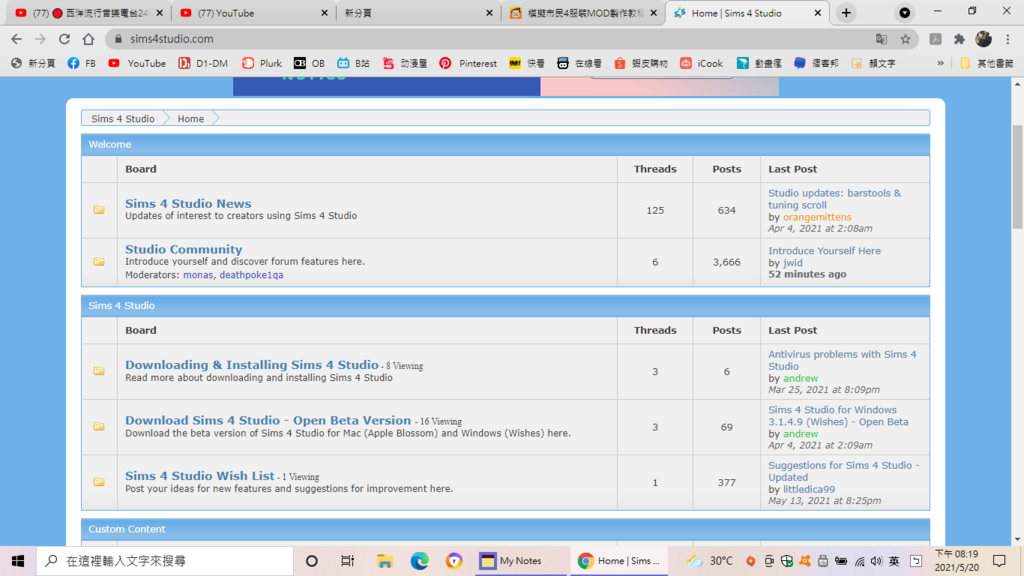Switch input language via 英 indicator

[894, 561]
